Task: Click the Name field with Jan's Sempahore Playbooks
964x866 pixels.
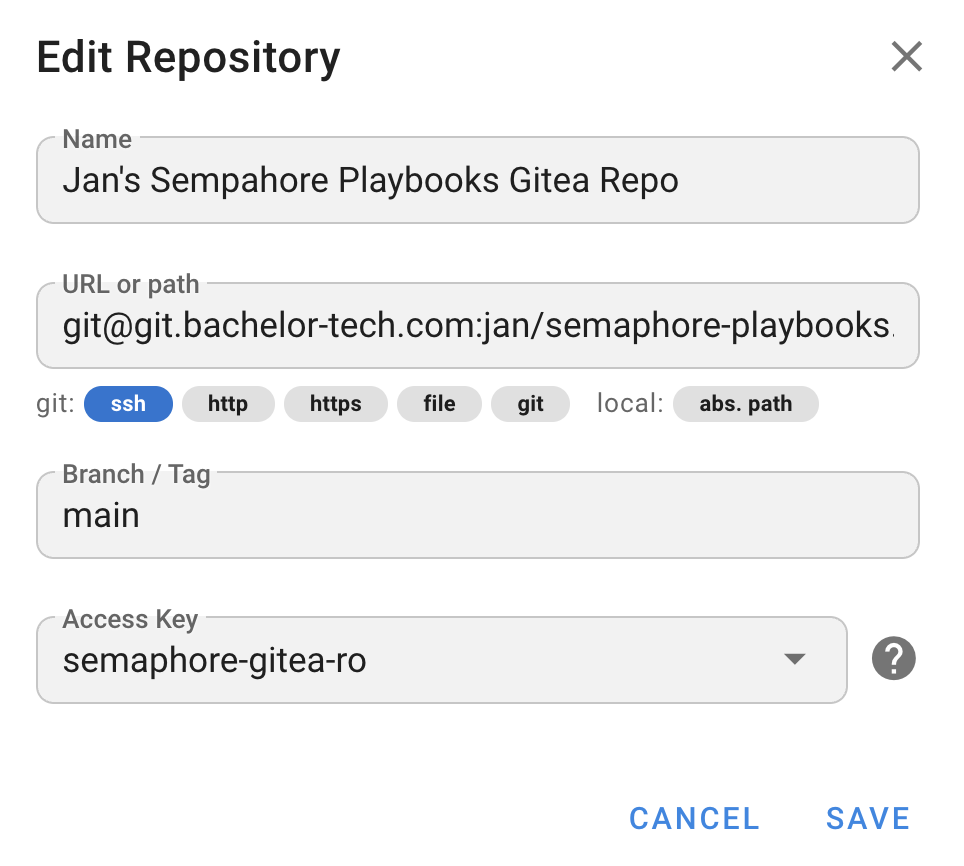Action: tap(478, 180)
